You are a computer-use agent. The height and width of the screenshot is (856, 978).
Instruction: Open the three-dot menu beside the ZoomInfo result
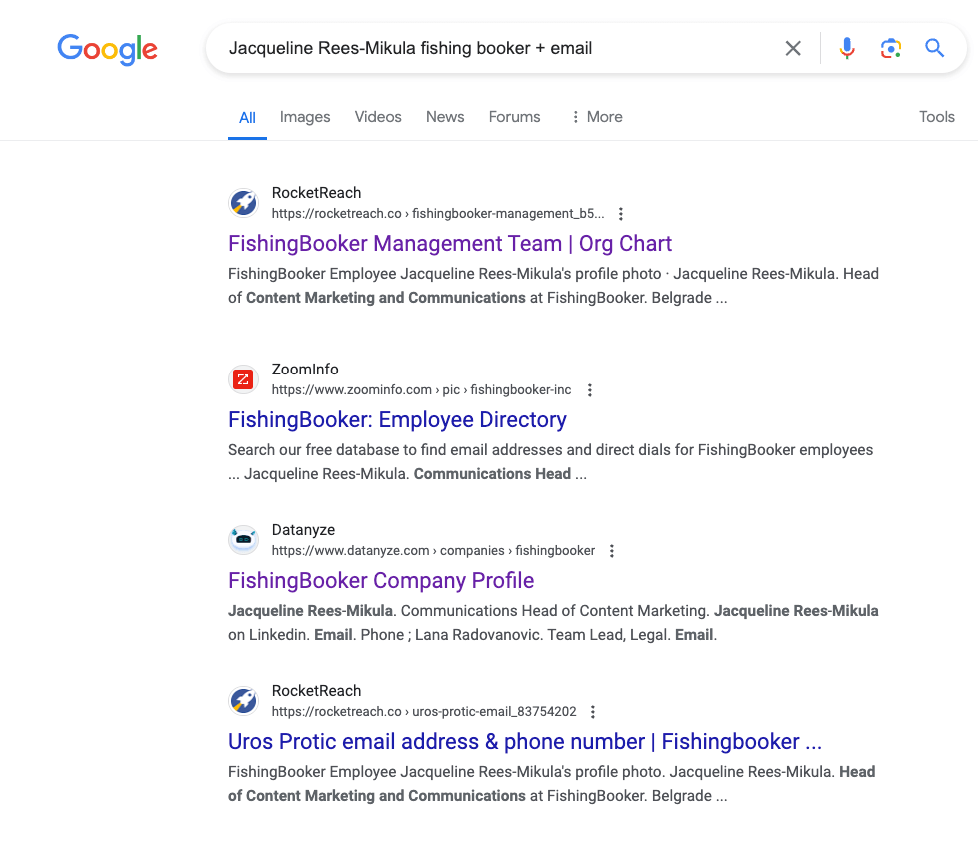pos(589,389)
